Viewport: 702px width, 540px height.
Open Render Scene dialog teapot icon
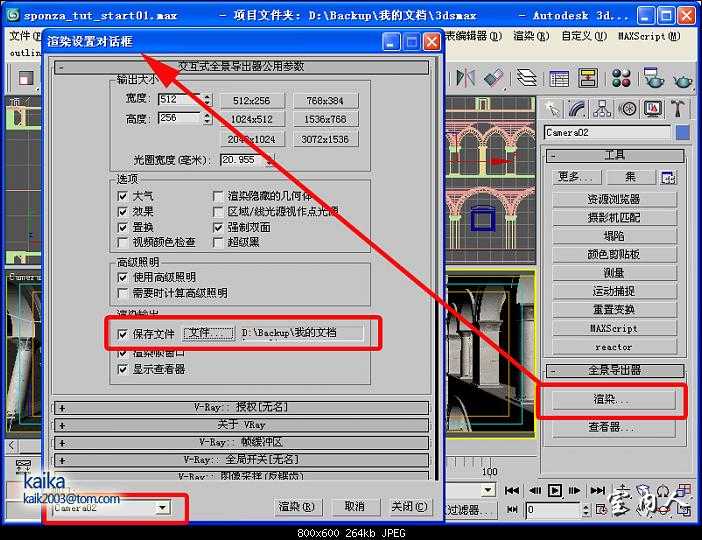coord(653,78)
